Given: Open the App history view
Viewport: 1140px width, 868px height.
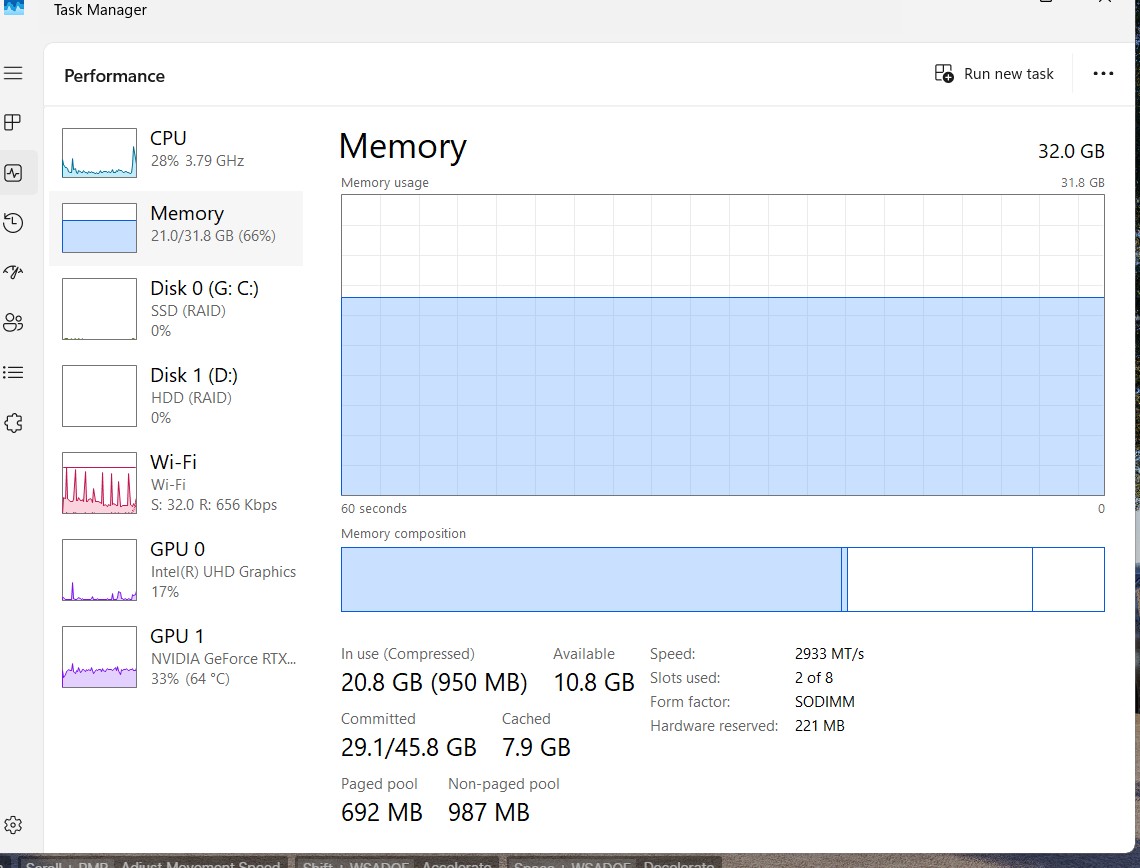Looking at the screenshot, I should click(13, 222).
